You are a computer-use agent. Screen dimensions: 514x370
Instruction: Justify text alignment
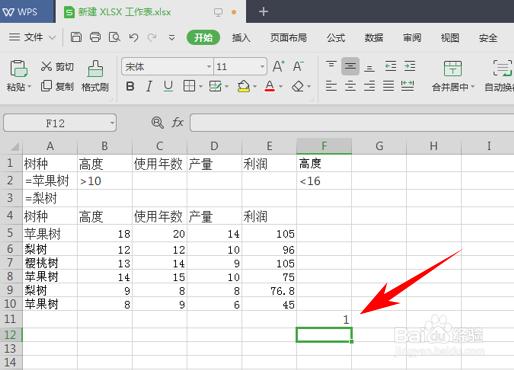[388, 86]
